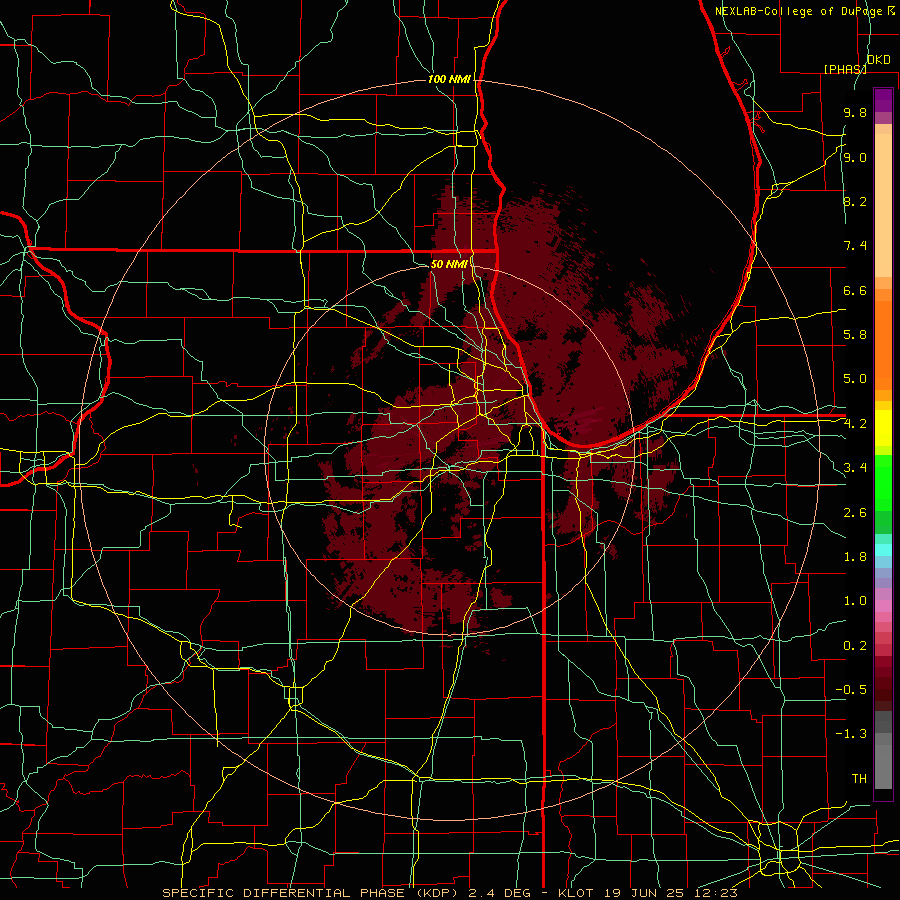Pick the orange segment of the color scale

coord(883,345)
